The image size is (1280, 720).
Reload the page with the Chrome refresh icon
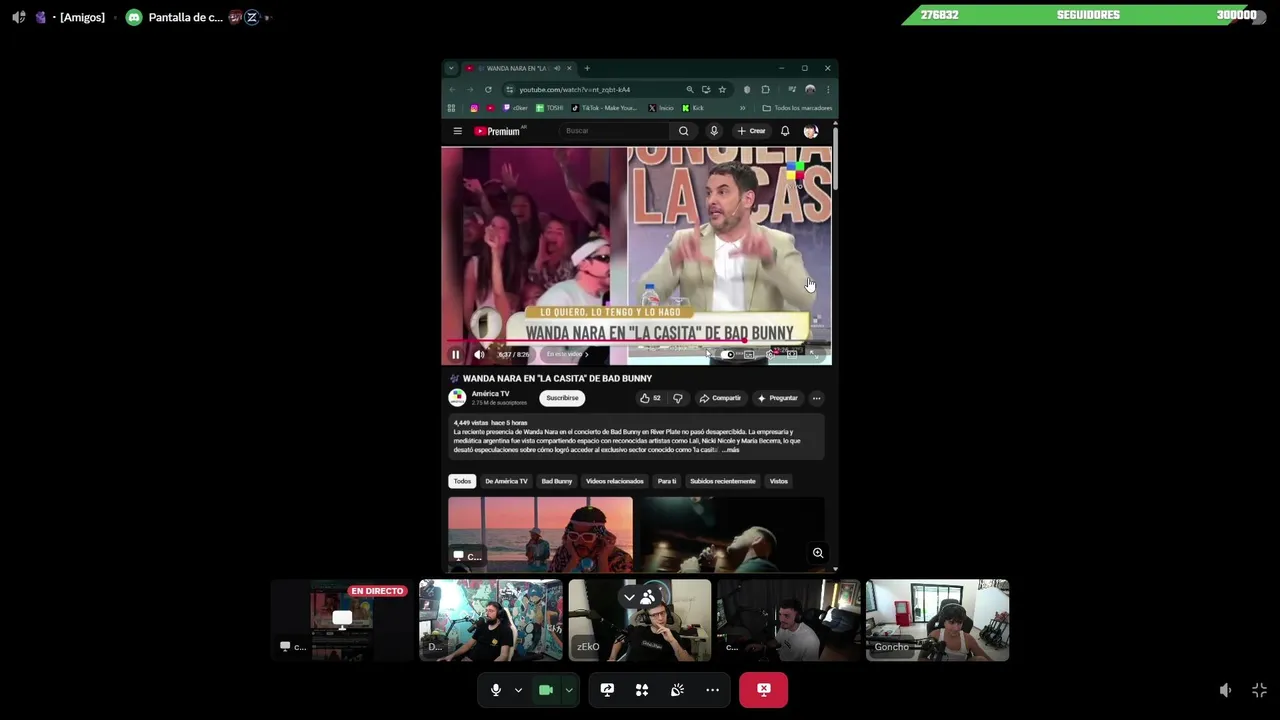point(488,90)
